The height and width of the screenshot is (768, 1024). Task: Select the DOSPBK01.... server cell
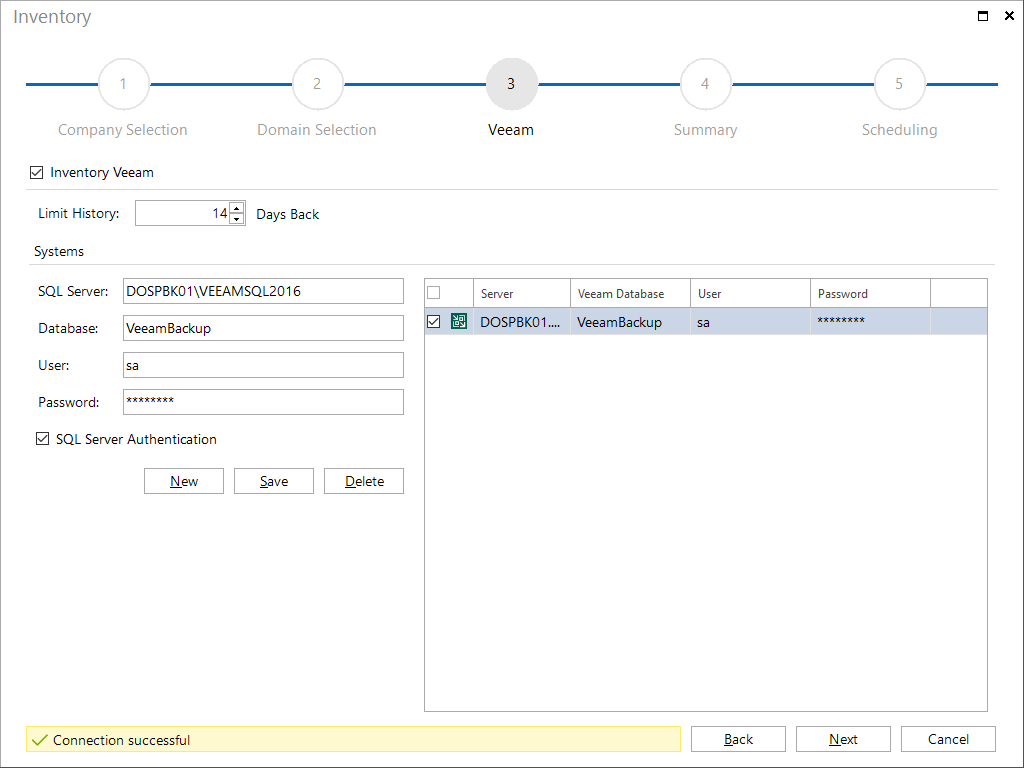[x=522, y=322]
